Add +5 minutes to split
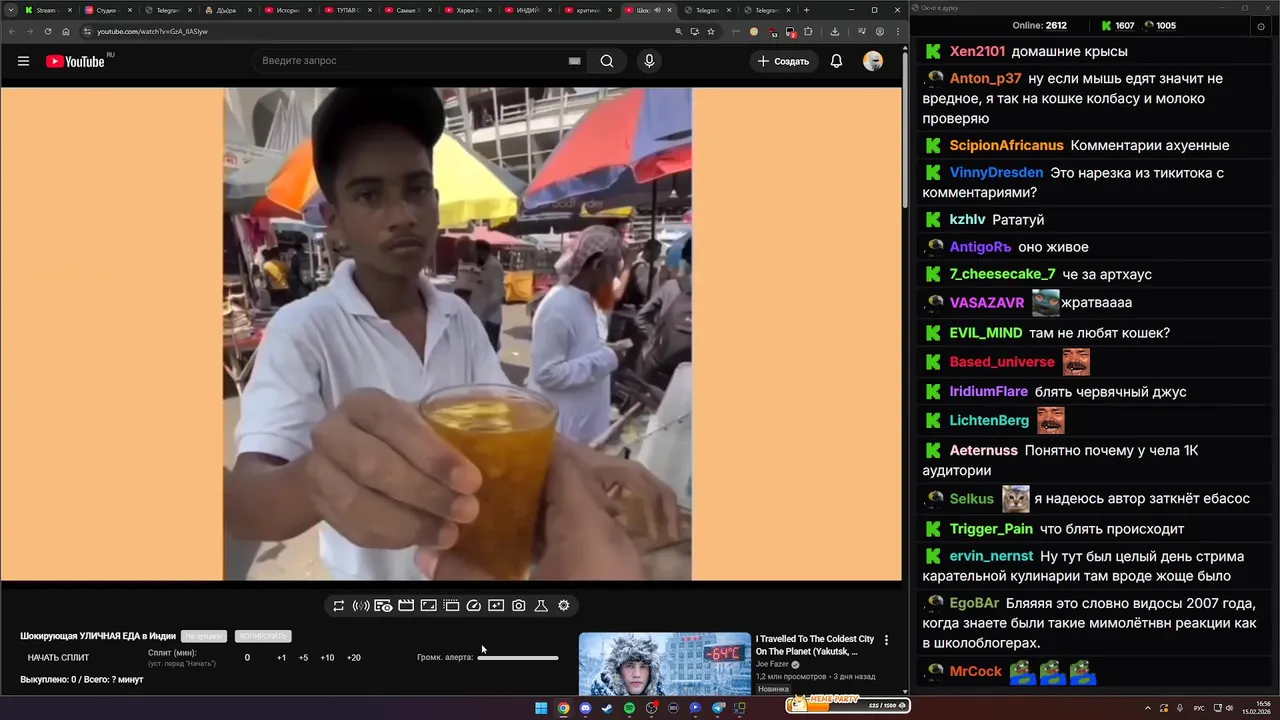Screen dimensions: 1280x720 coord(303,657)
